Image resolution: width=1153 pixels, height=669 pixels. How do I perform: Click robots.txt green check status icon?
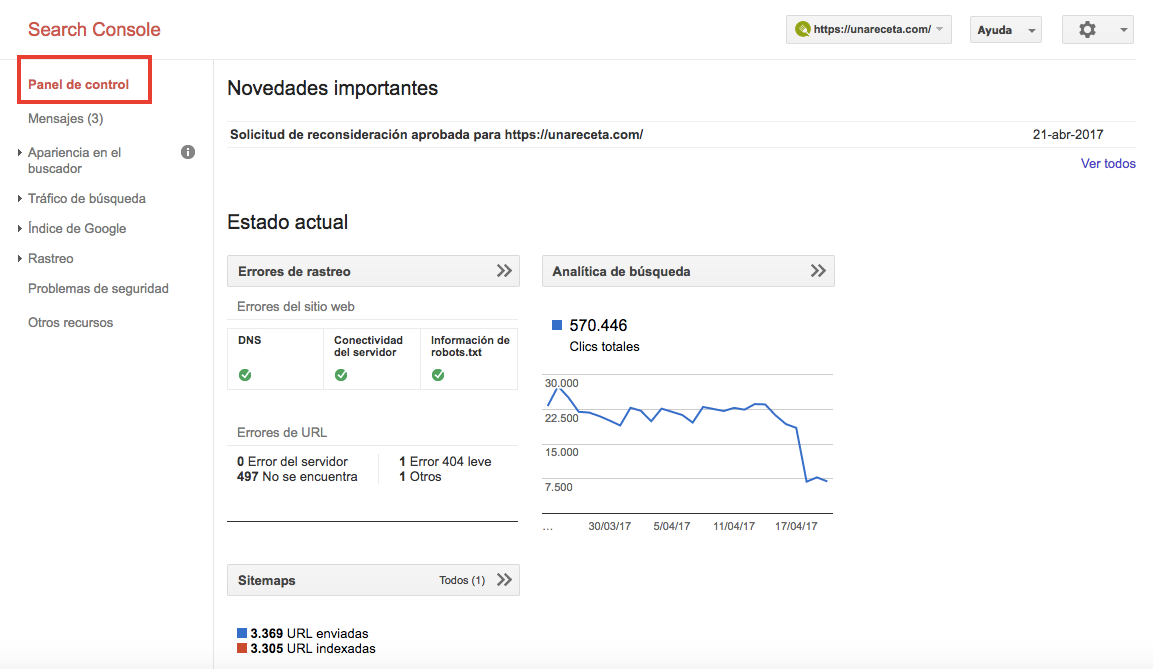coord(438,375)
